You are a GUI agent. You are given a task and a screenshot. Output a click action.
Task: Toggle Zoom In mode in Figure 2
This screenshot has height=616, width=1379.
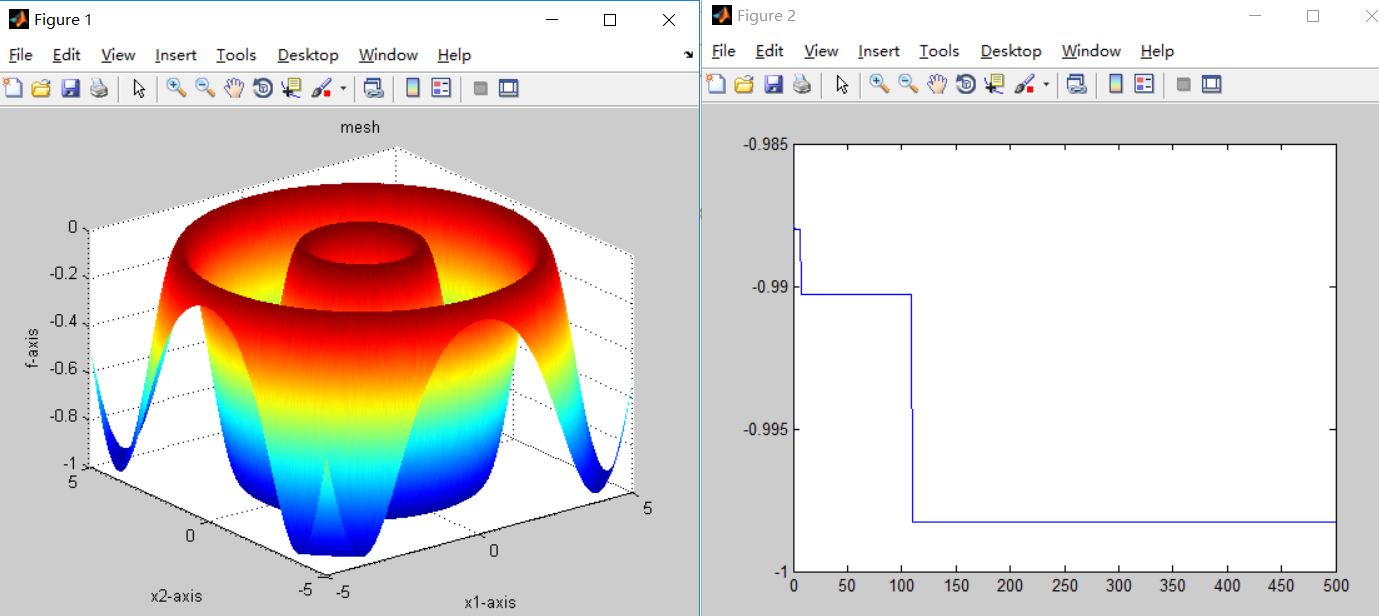[879, 84]
